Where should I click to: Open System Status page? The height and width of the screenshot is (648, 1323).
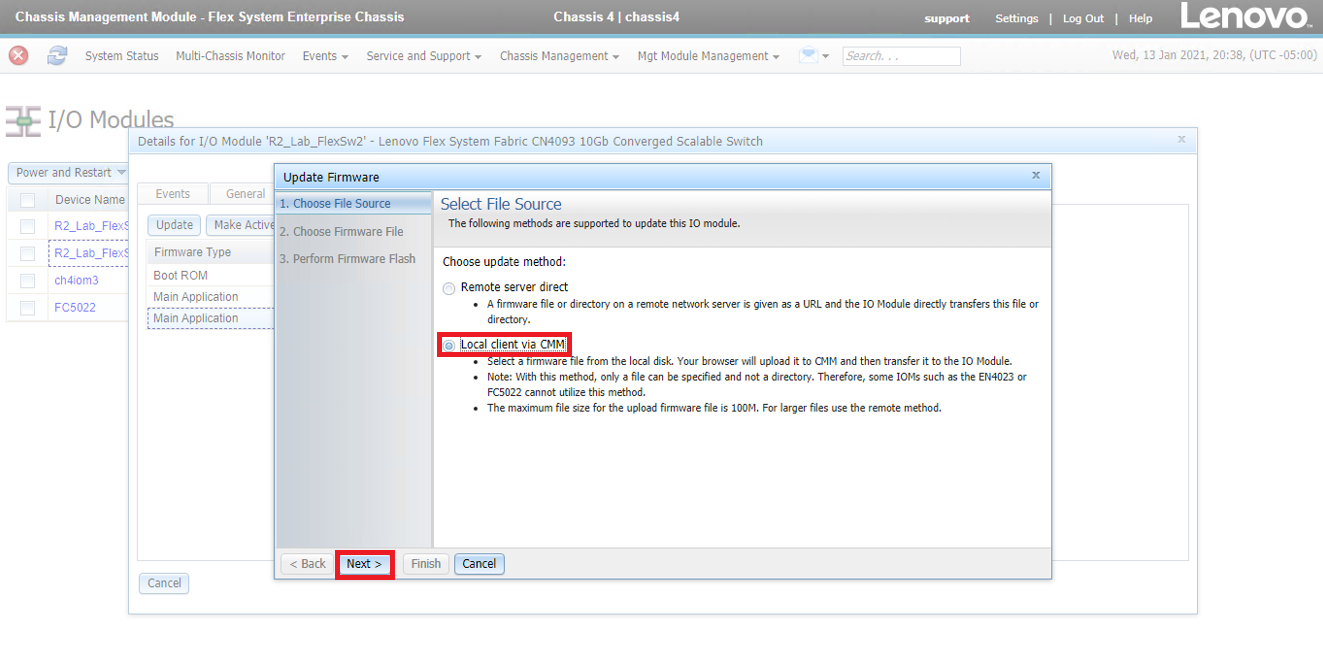pos(122,56)
